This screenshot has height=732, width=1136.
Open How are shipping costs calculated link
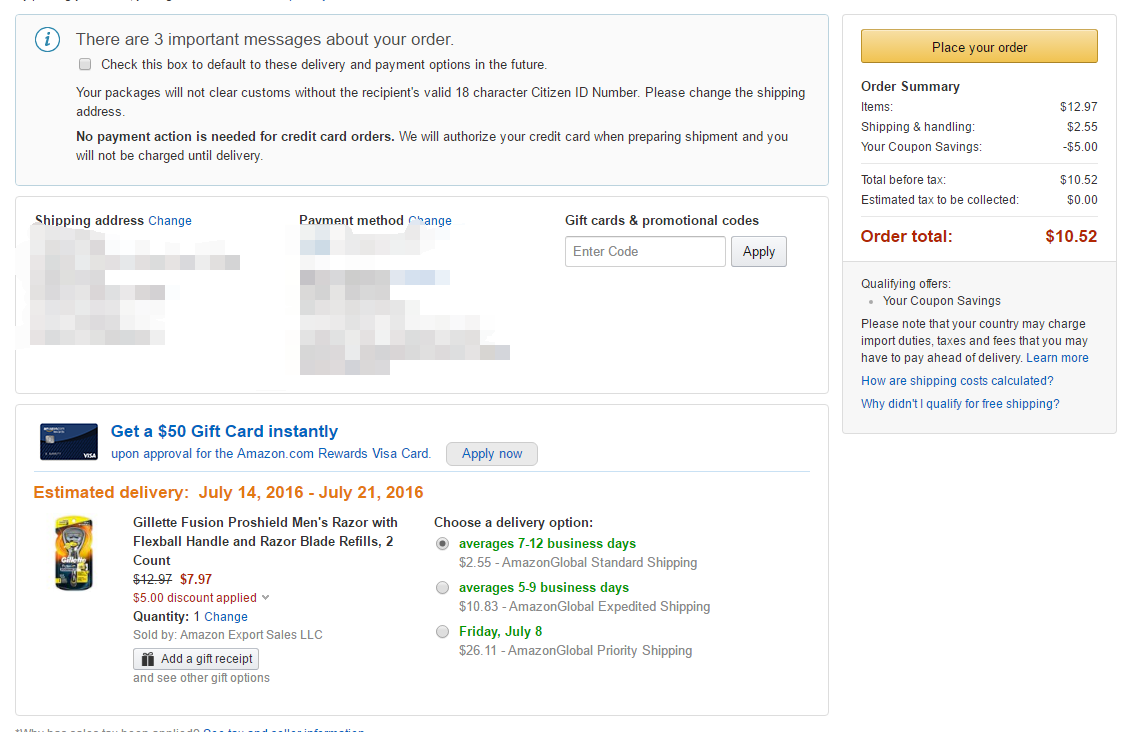[x=957, y=381]
